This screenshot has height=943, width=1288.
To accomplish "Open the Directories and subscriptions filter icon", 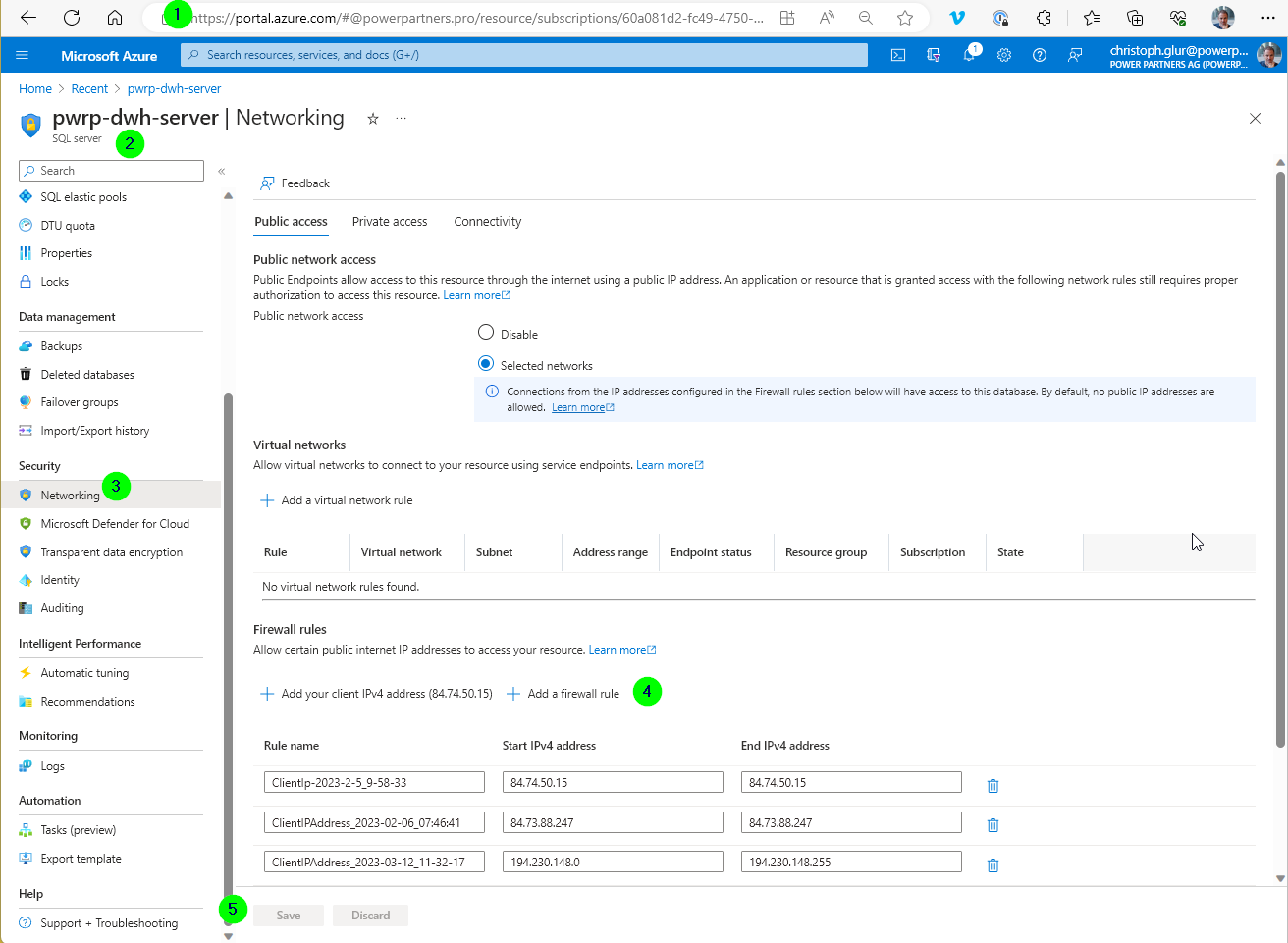I will (x=934, y=55).
